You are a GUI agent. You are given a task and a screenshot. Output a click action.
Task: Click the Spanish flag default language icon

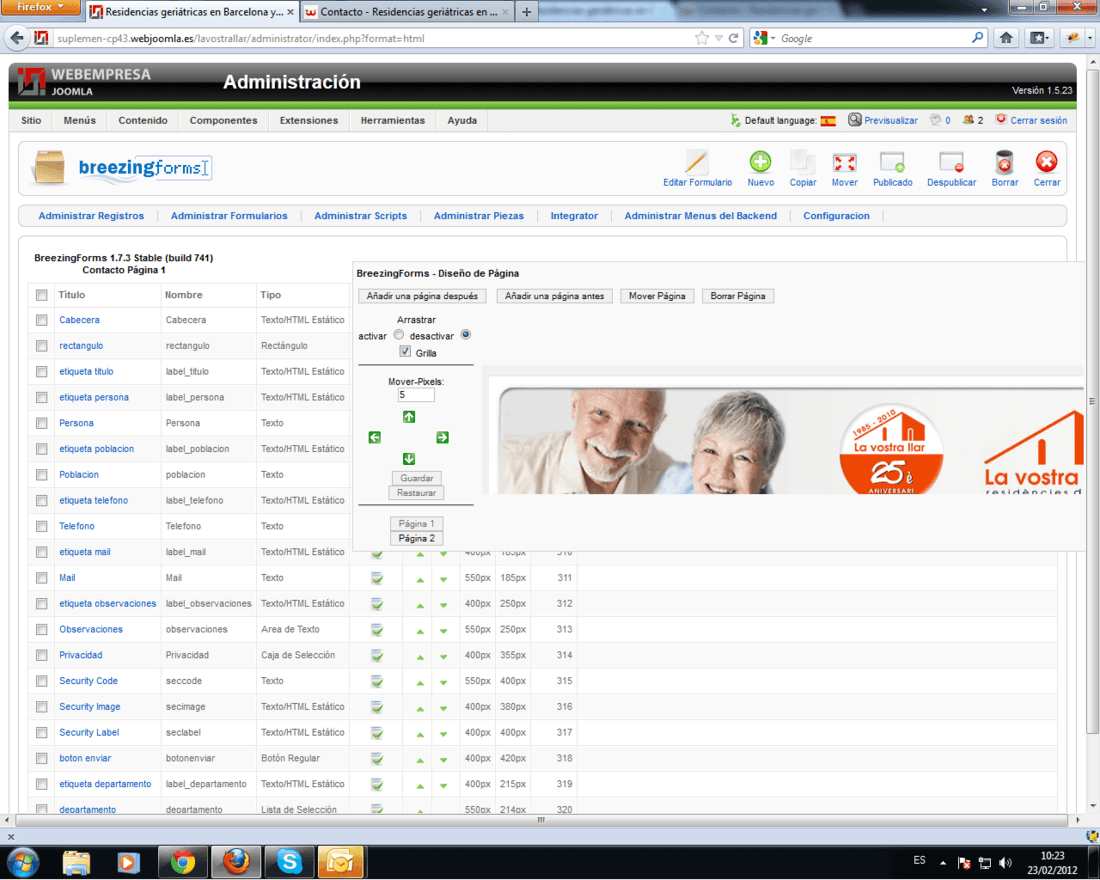(x=828, y=121)
